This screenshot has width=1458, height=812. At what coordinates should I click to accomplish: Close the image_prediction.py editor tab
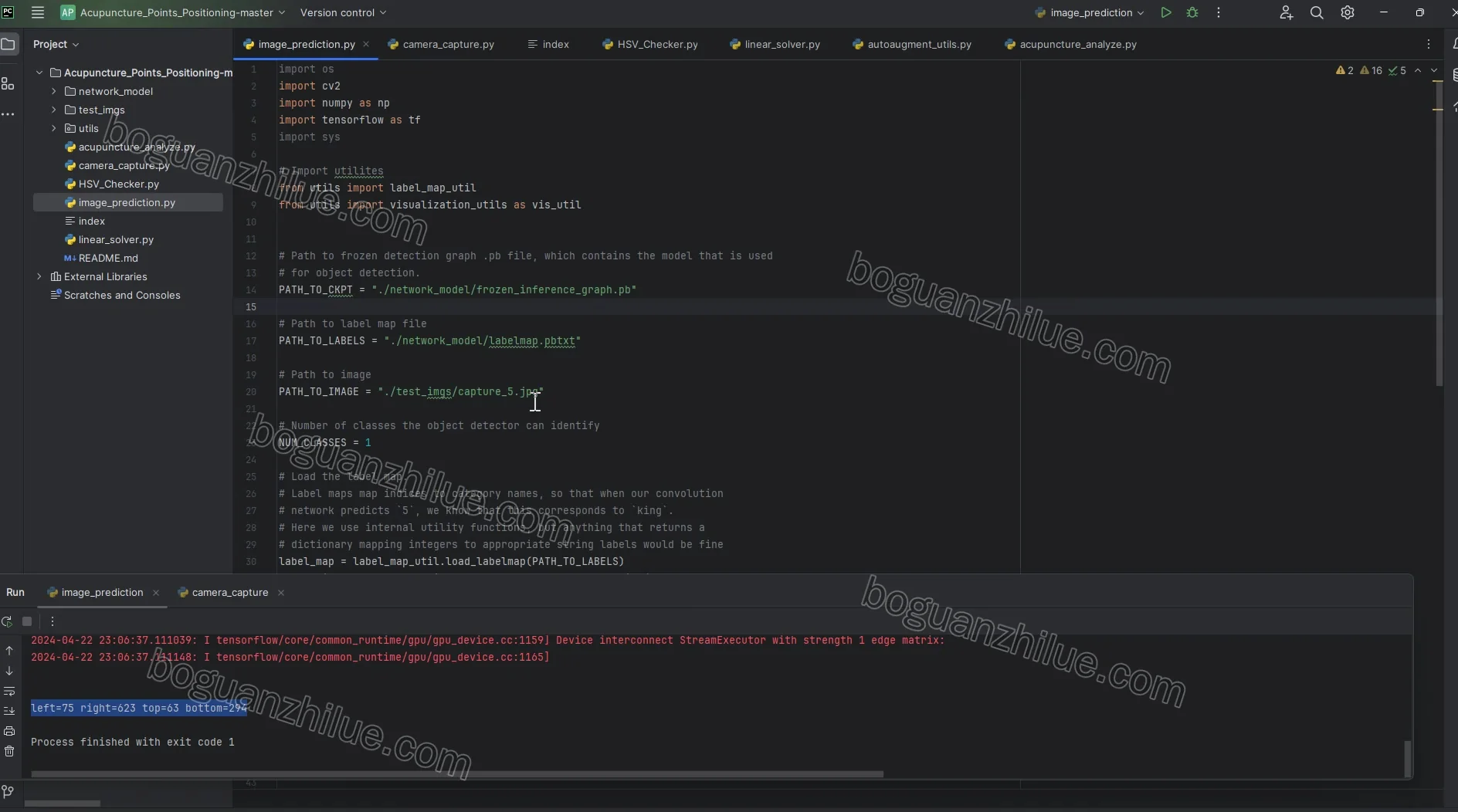(x=366, y=44)
